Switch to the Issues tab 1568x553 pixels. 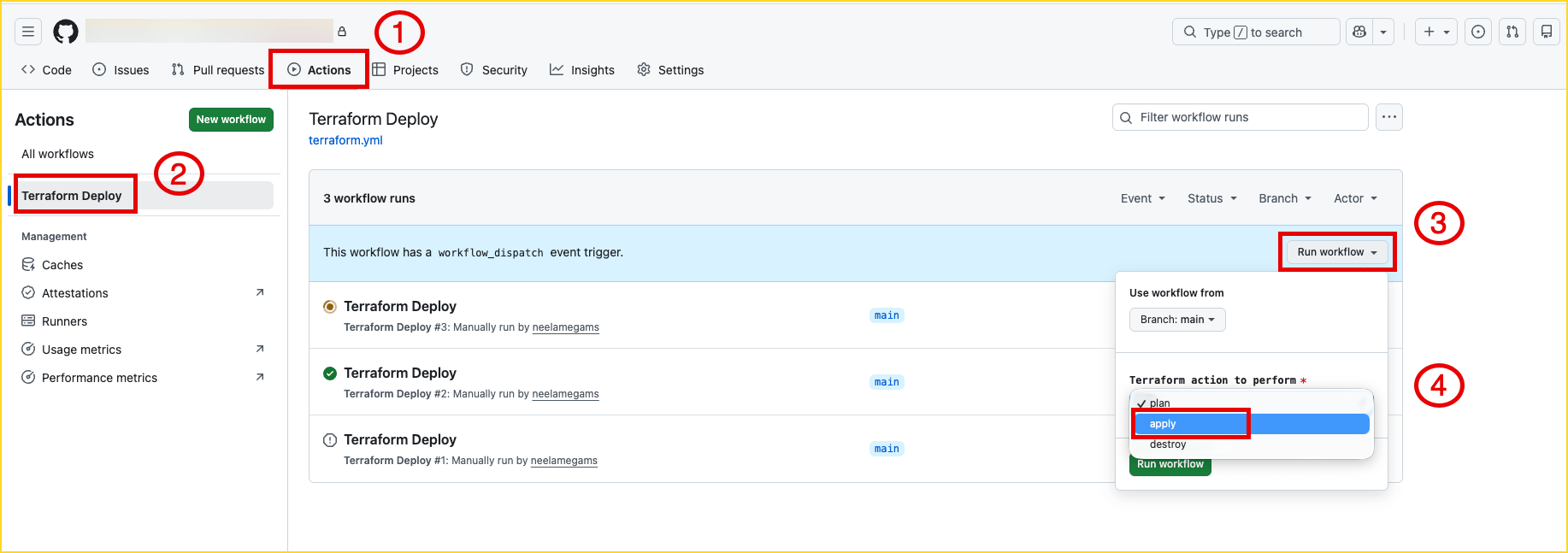121,70
